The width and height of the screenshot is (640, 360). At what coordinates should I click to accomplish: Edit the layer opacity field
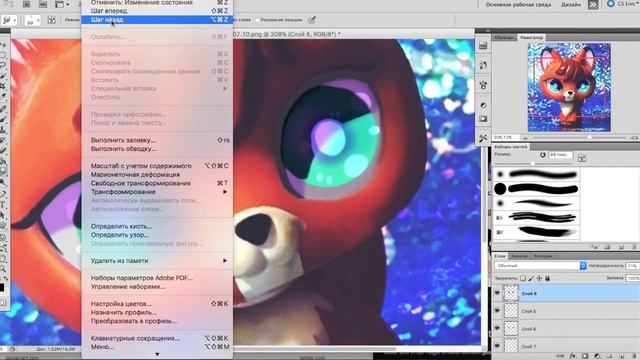633,266
